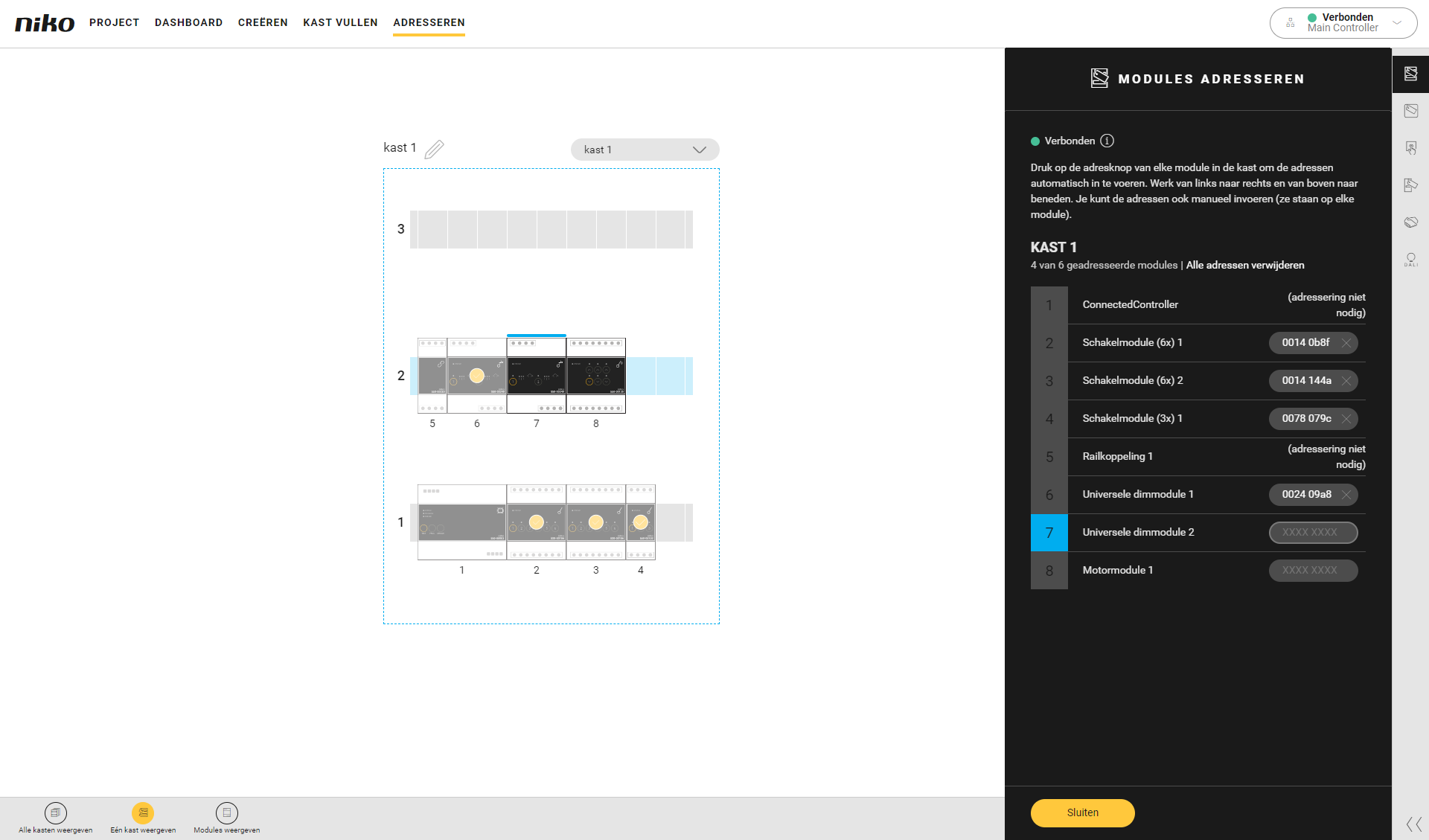Click the pencil icon beside kast 1
This screenshot has height=840, width=1429.
pos(434,150)
